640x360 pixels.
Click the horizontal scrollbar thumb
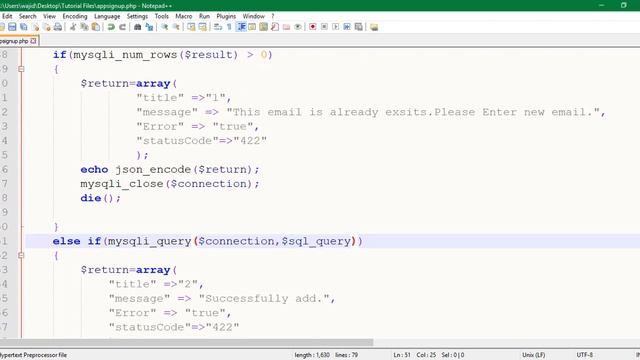click(187, 342)
